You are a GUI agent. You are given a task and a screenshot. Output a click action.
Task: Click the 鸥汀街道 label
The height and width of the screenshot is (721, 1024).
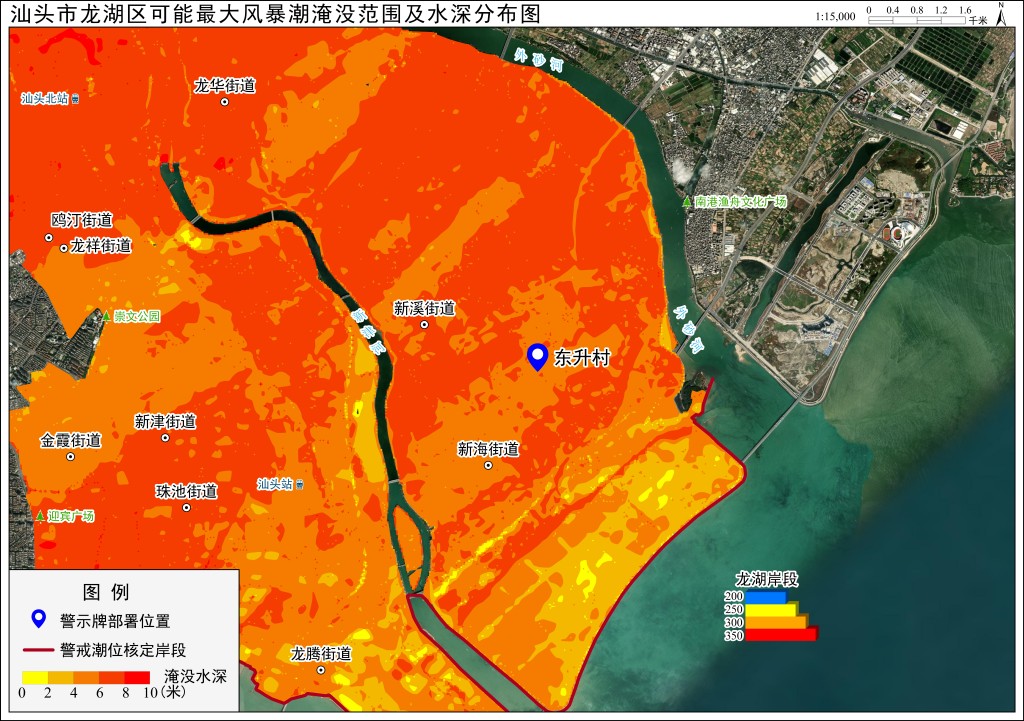(82, 220)
